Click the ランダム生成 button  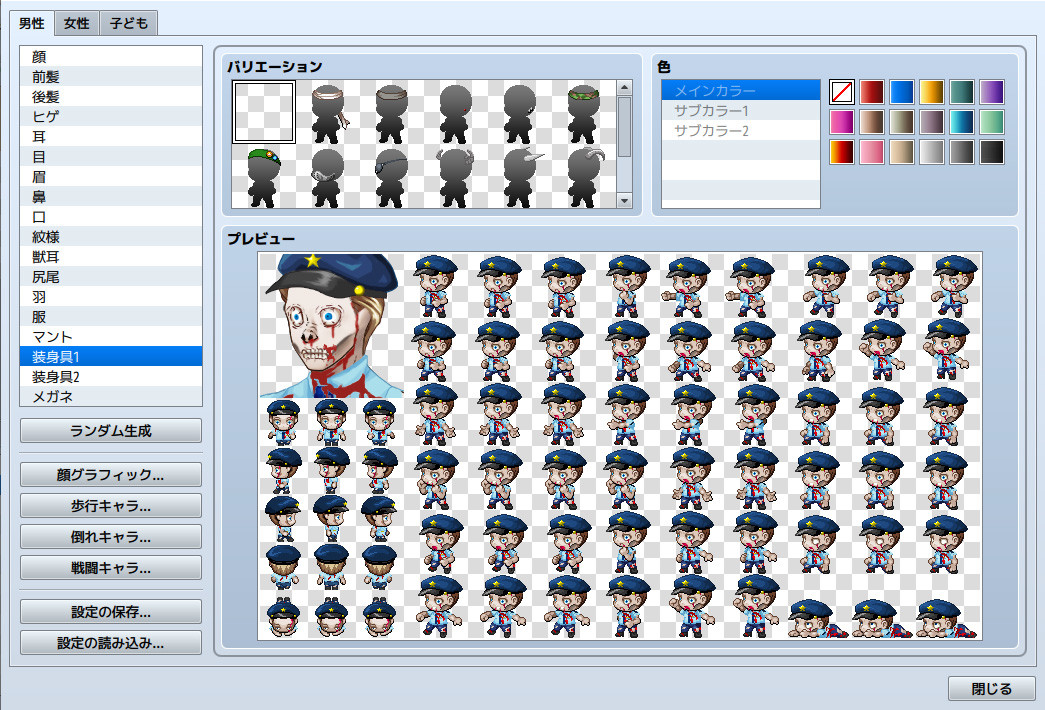[110, 430]
